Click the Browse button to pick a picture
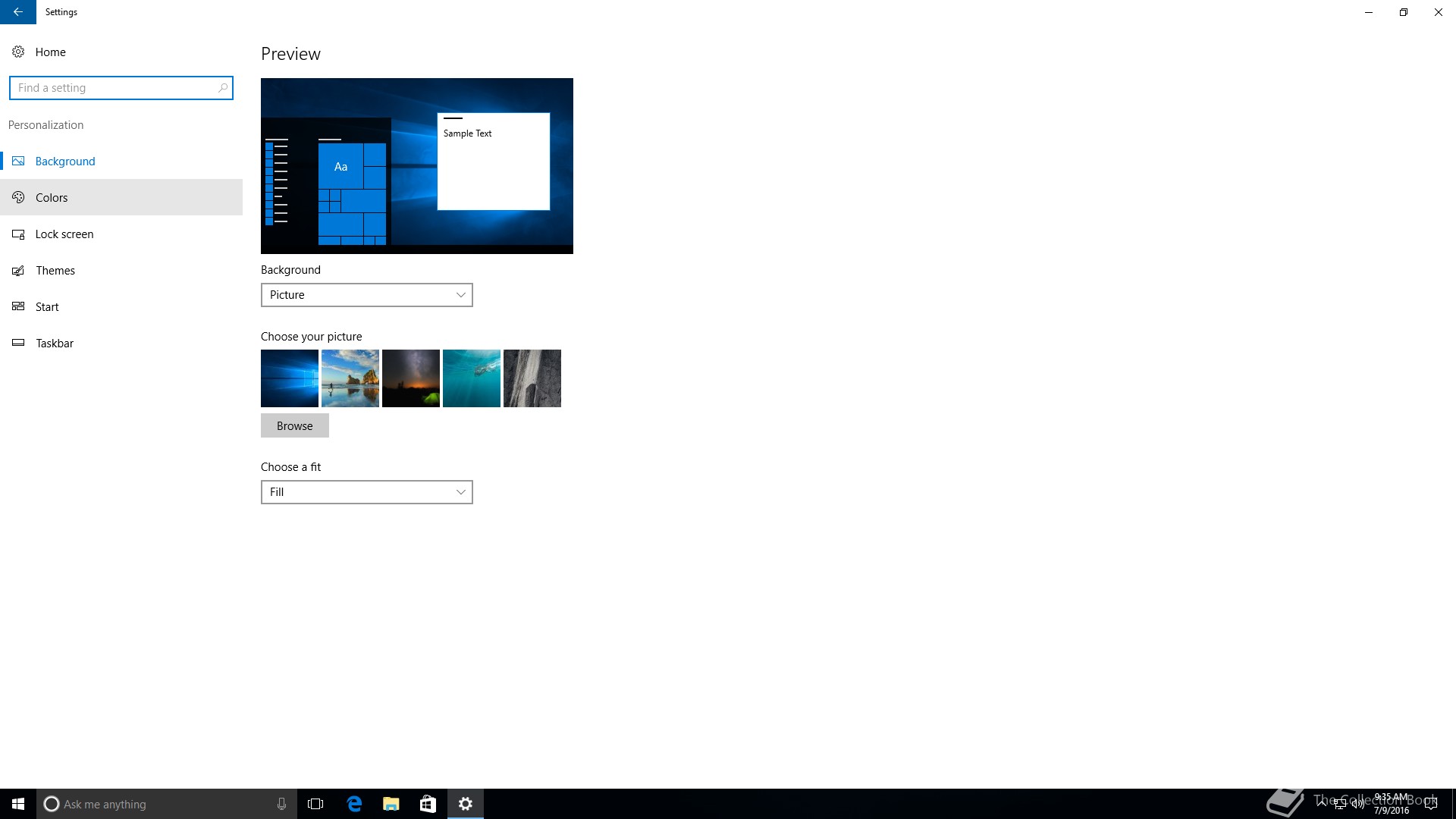Screen dimensions: 1456x819 tap(294, 425)
